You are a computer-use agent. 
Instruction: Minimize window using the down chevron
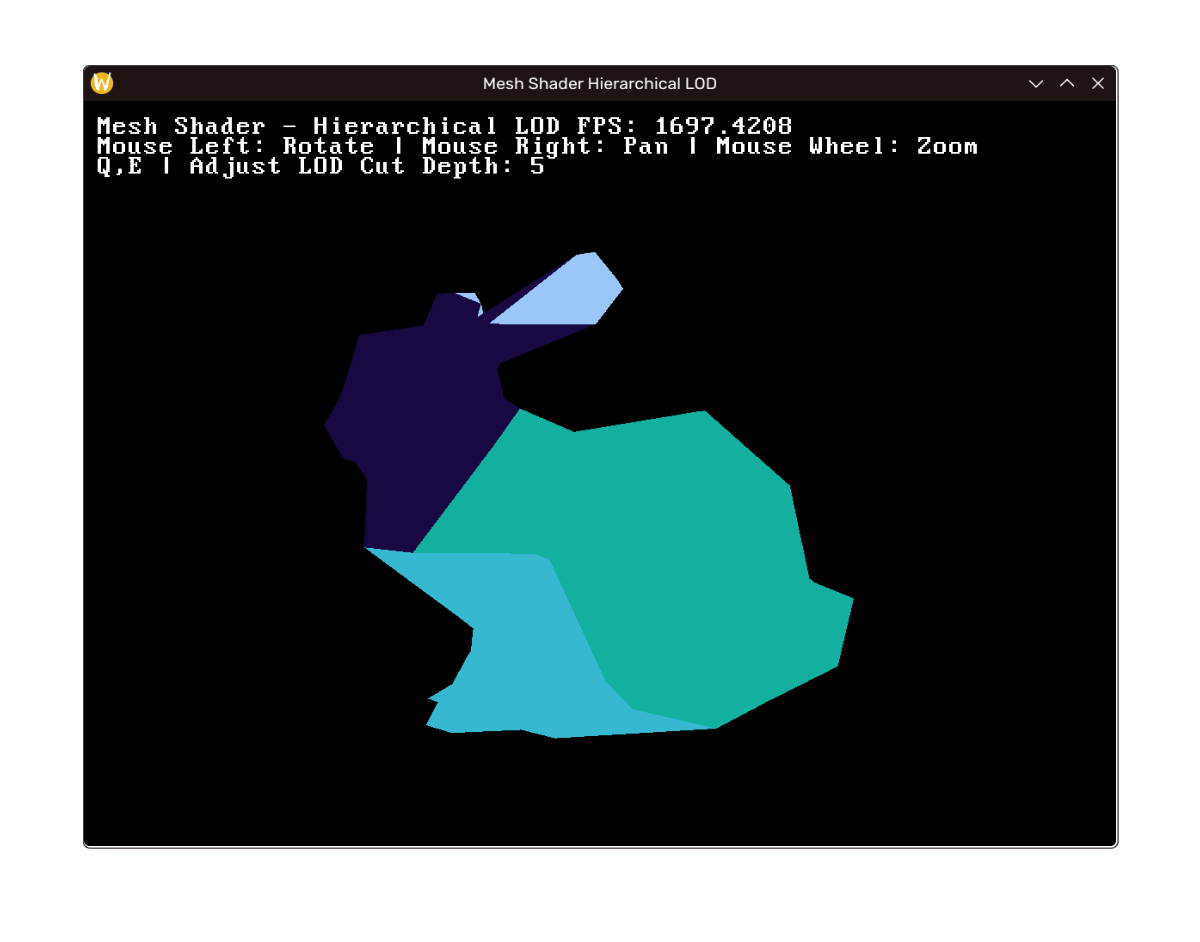(1036, 83)
